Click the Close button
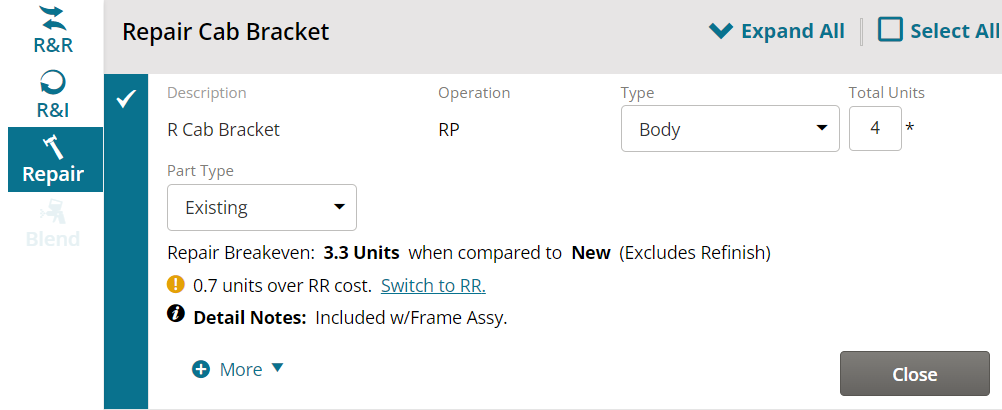 click(914, 374)
